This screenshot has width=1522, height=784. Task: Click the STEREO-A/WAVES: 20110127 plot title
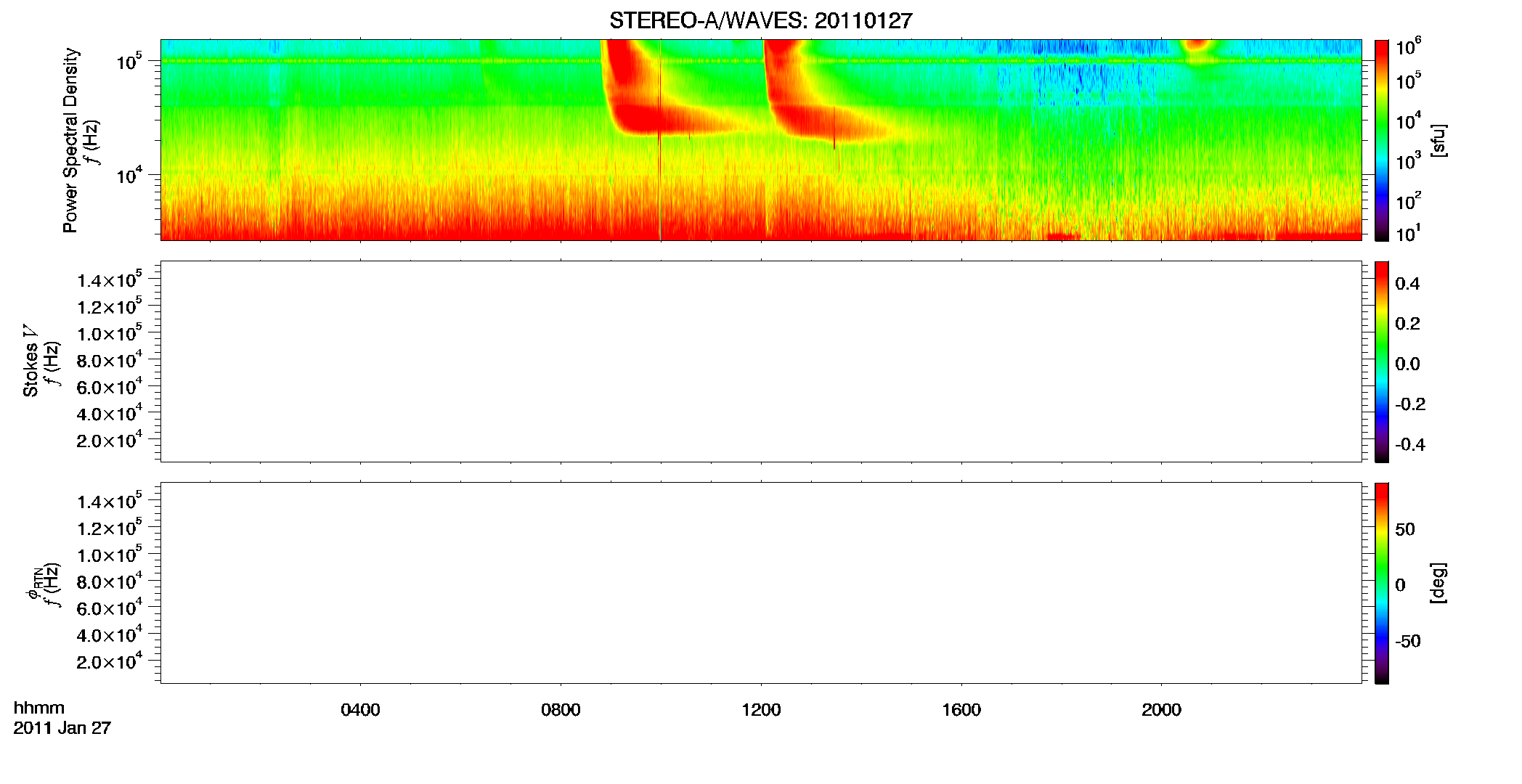point(760,20)
